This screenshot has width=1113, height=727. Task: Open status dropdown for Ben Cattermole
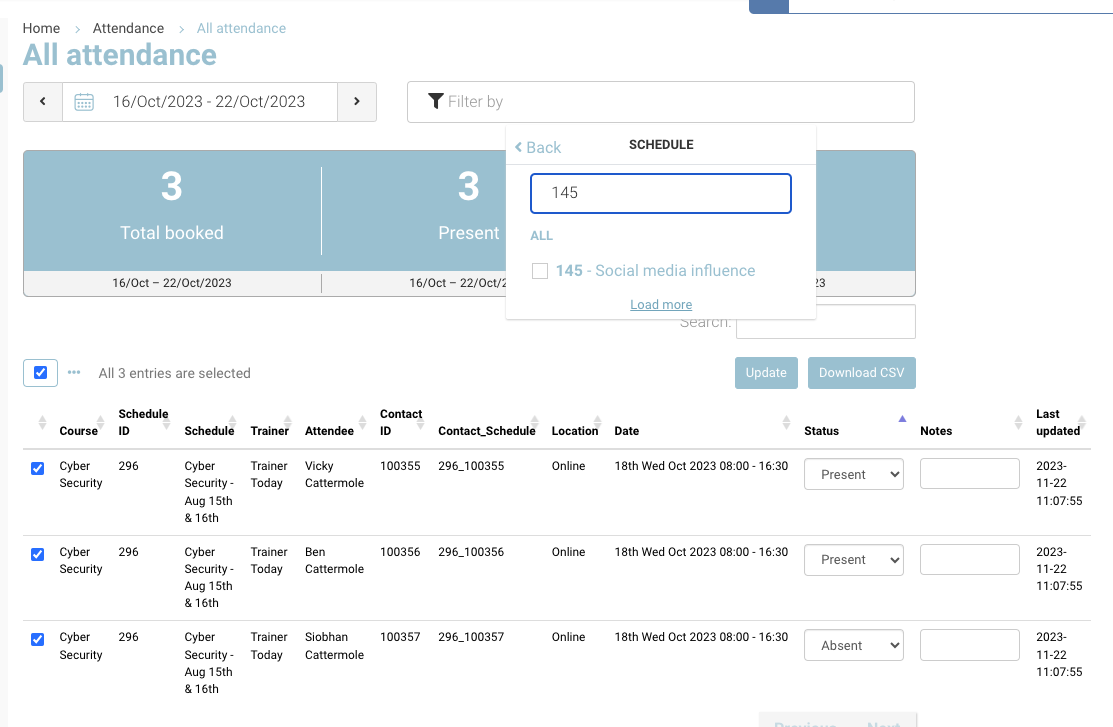[x=853, y=560]
